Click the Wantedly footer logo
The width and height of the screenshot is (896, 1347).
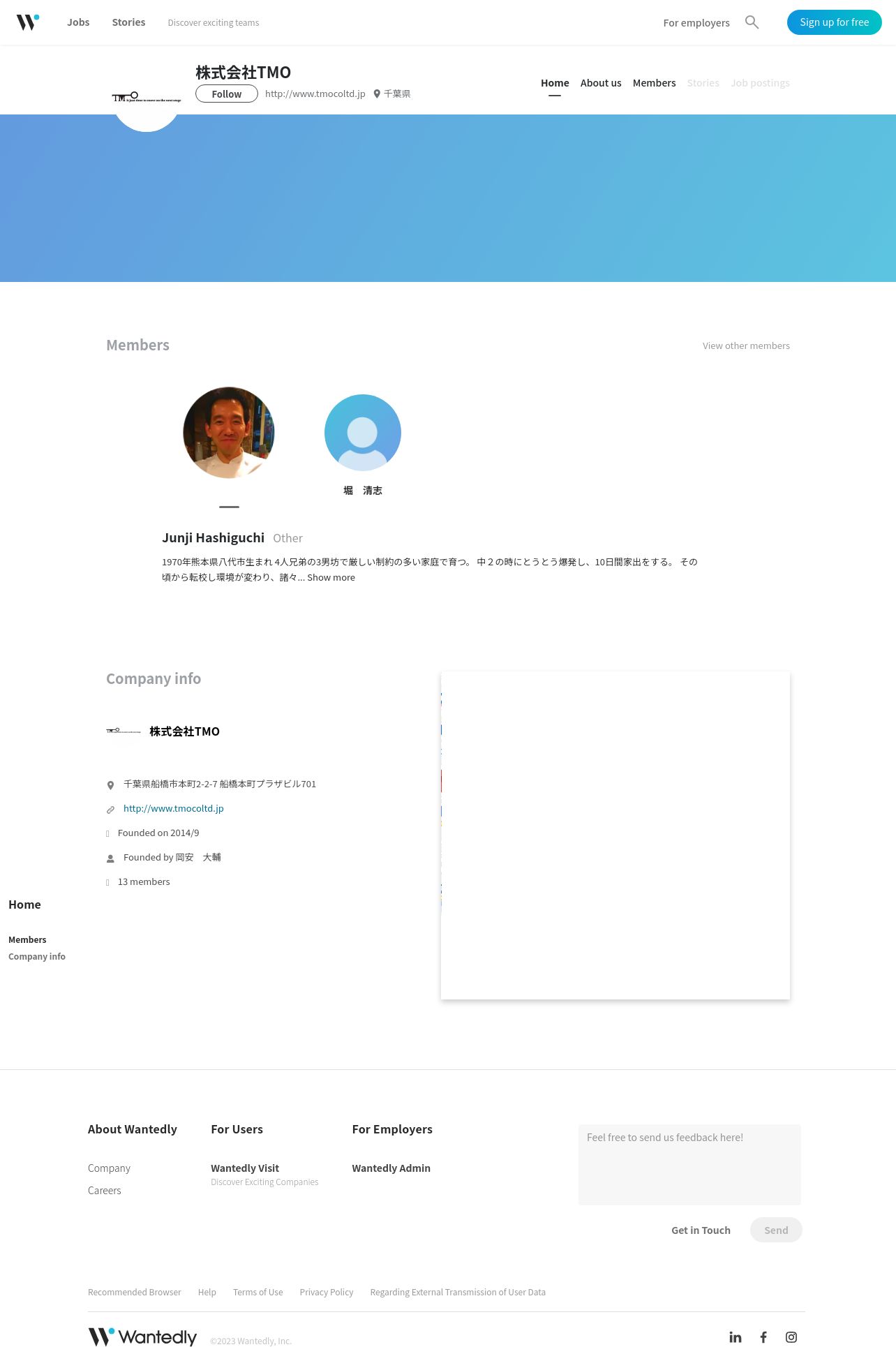click(x=142, y=1337)
